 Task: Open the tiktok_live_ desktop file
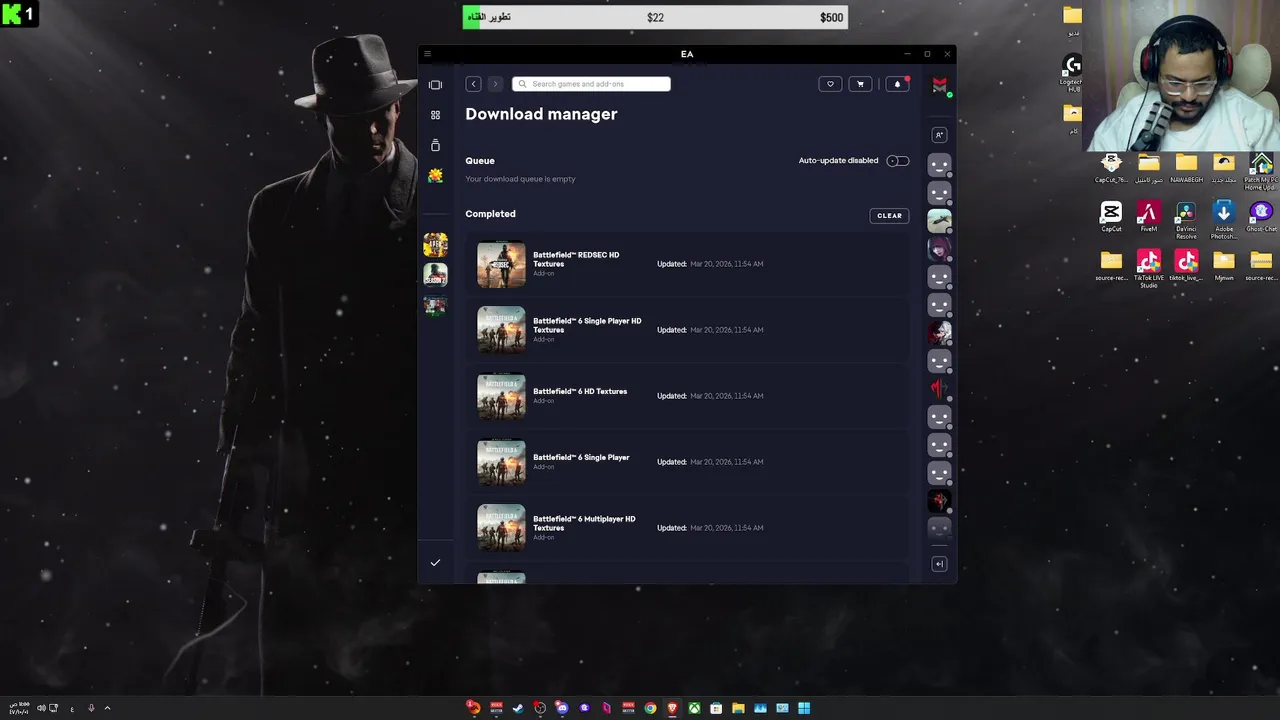[x=1186, y=265]
